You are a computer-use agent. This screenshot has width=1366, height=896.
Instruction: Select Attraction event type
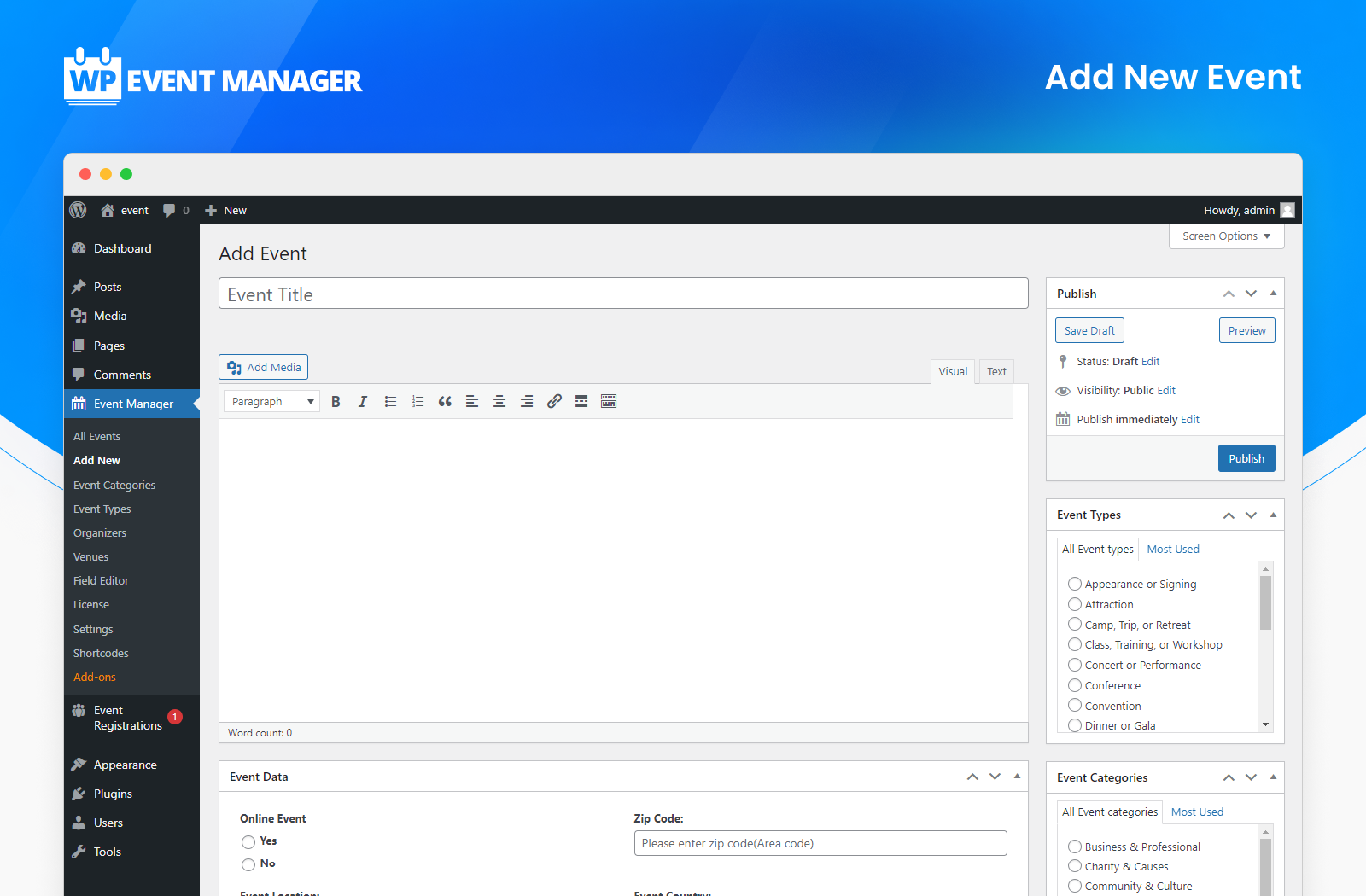(1075, 604)
